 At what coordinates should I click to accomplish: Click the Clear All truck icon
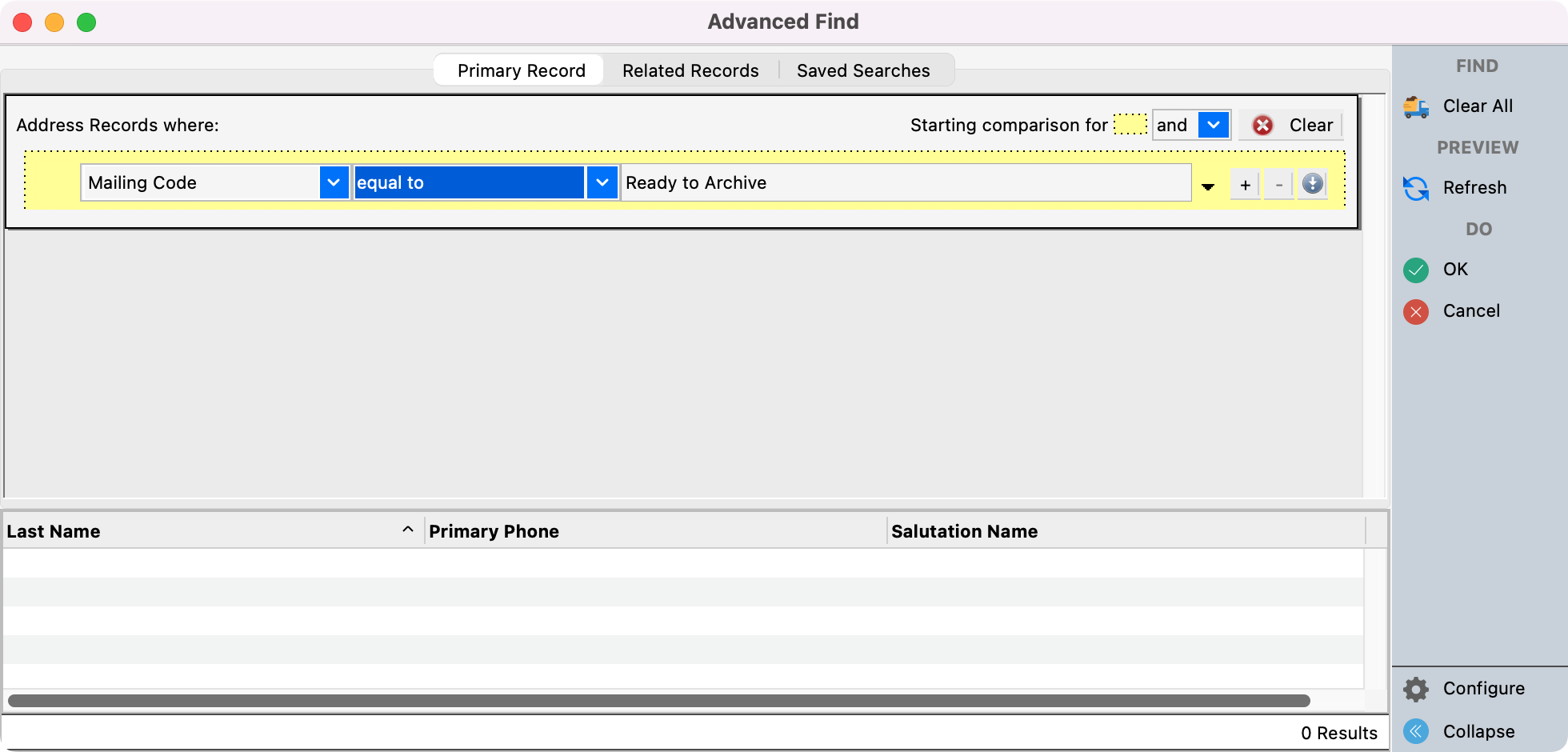(x=1416, y=106)
